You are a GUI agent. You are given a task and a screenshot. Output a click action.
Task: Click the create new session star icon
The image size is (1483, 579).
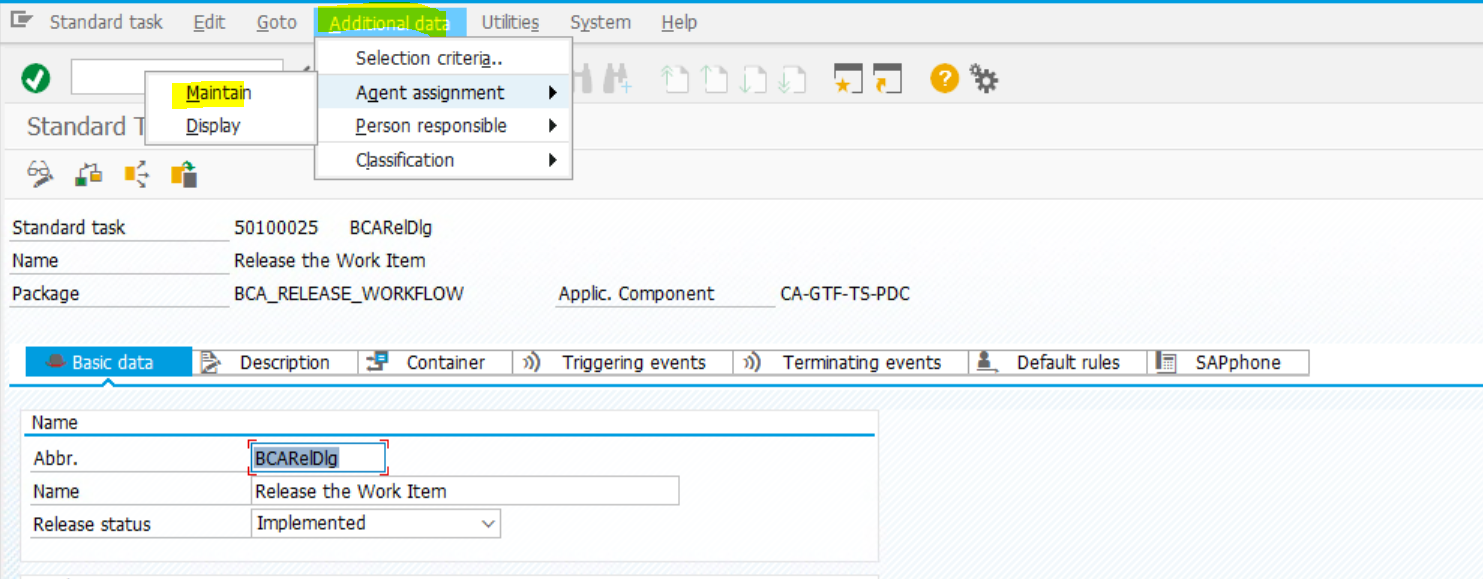[x=849, y=78]
